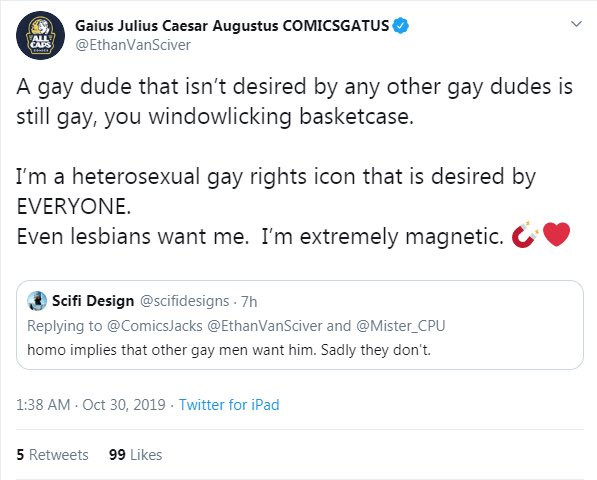The width and height of the screenshot is (597, 480).
Task: View the 99 Likes list
Action: click(x=136, y=455)
